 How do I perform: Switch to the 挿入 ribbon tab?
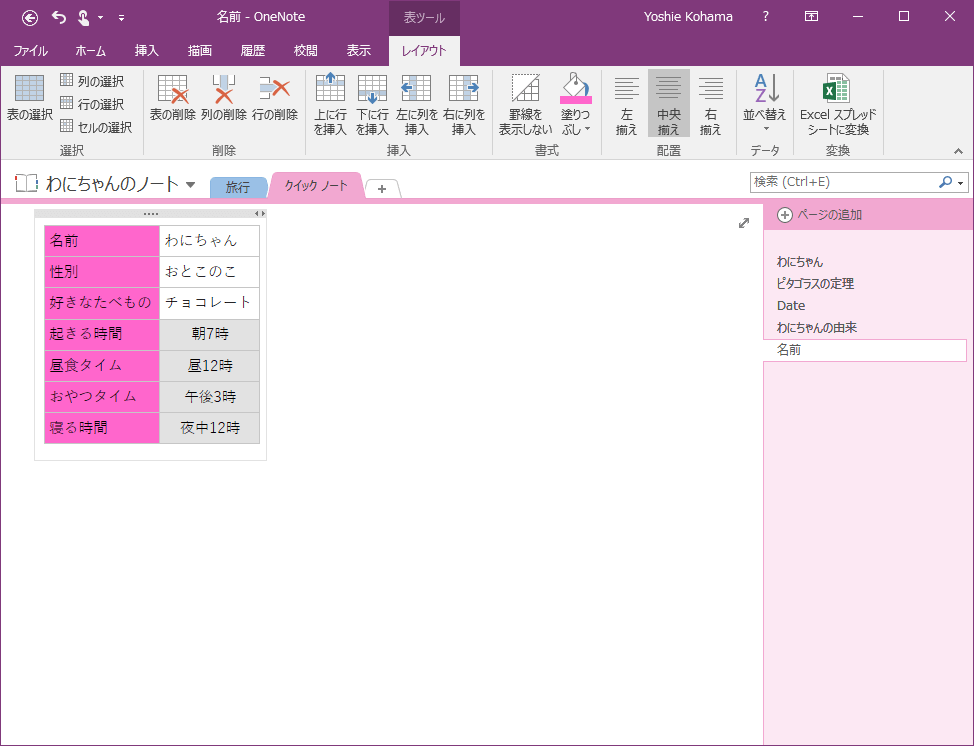coord(147,51)
